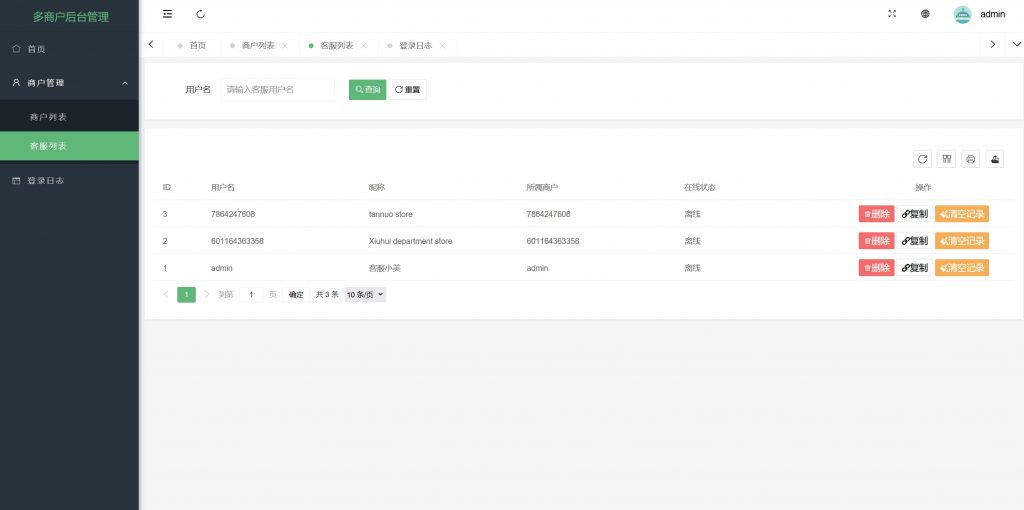Open the admin user menu
Image resolution: width=1024 pixels, height=510 pixels.
[993, 14]
